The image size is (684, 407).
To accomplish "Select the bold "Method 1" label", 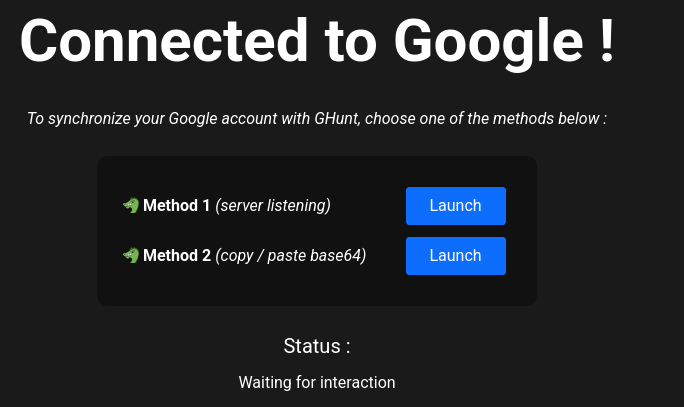I will (177, 205).
